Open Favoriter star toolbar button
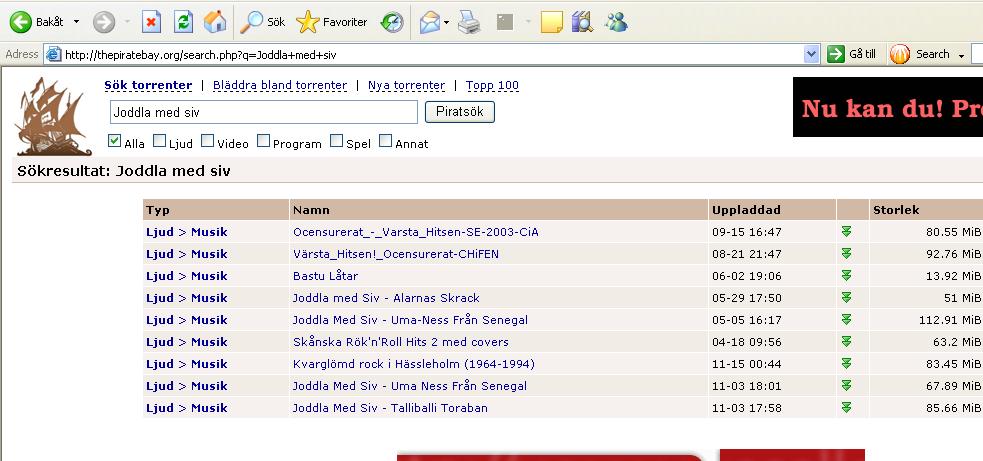The height and width of the screenshot is (461, 983). pos(332,22)
